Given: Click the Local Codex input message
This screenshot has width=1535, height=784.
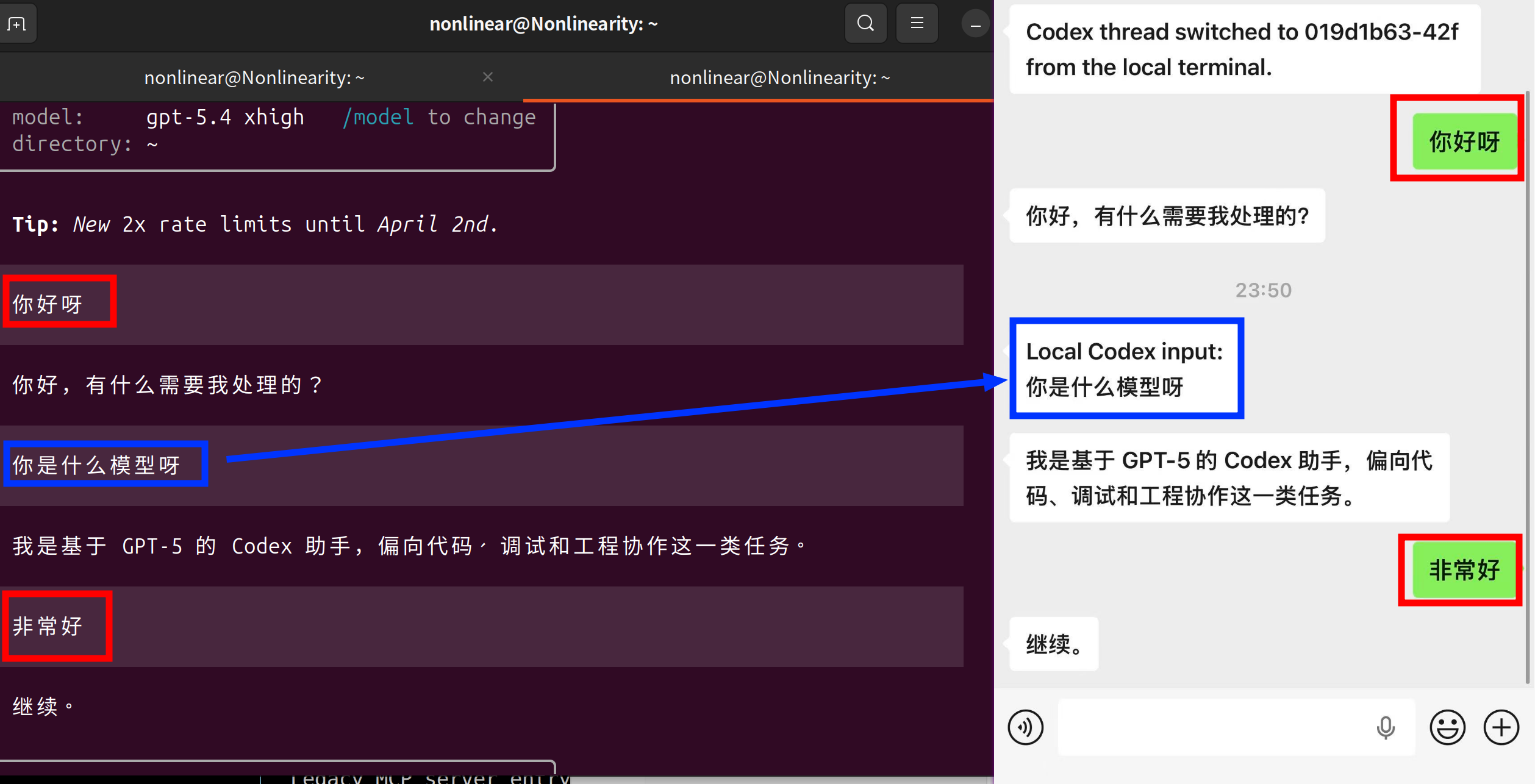Looking at the screenshot, I should coord(1126,368).
